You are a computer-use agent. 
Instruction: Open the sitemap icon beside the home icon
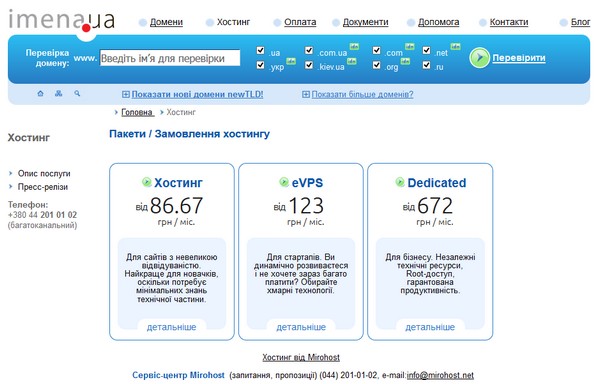[59, 93]
